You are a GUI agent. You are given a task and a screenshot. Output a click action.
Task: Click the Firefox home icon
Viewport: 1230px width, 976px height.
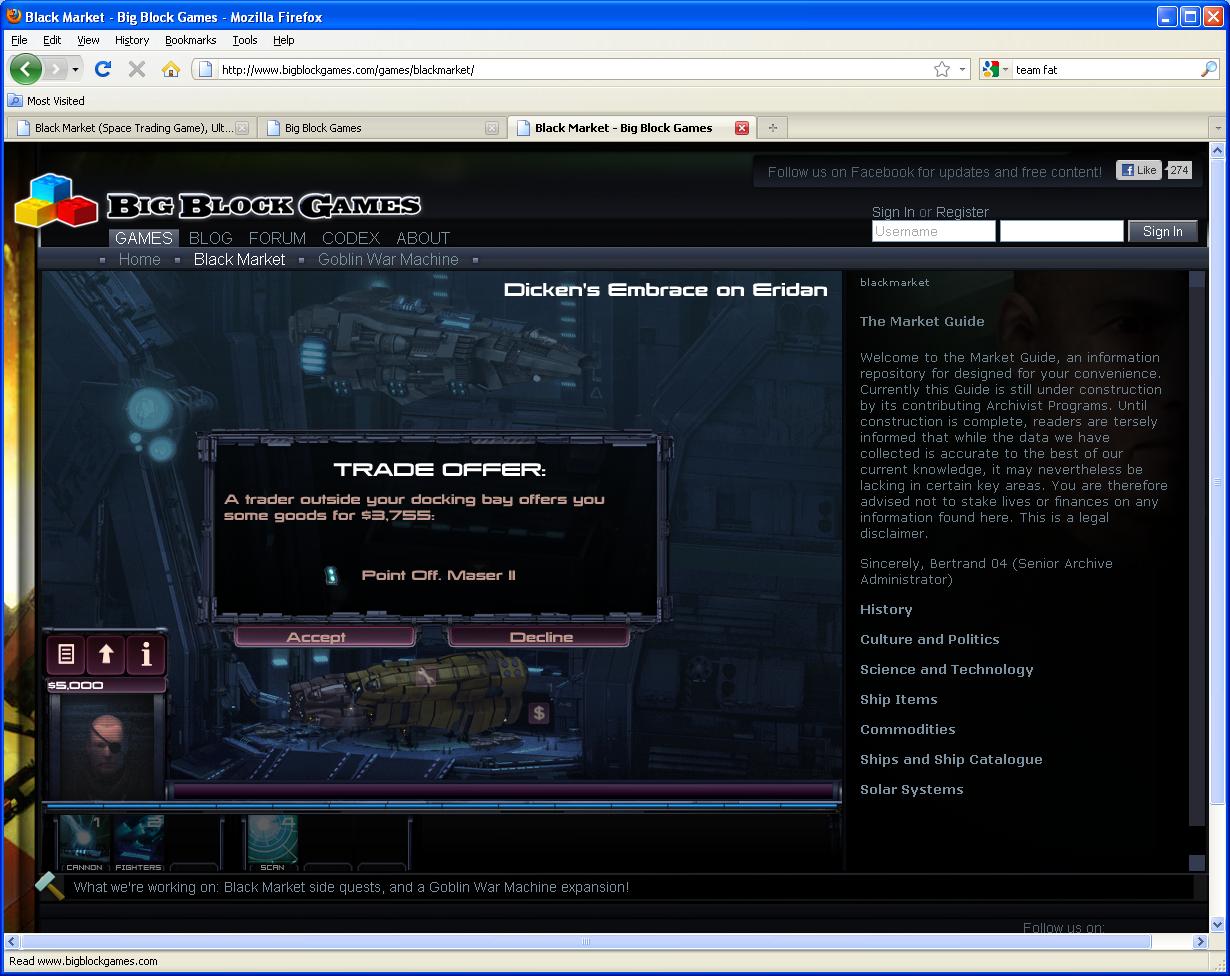click(171, 69)
